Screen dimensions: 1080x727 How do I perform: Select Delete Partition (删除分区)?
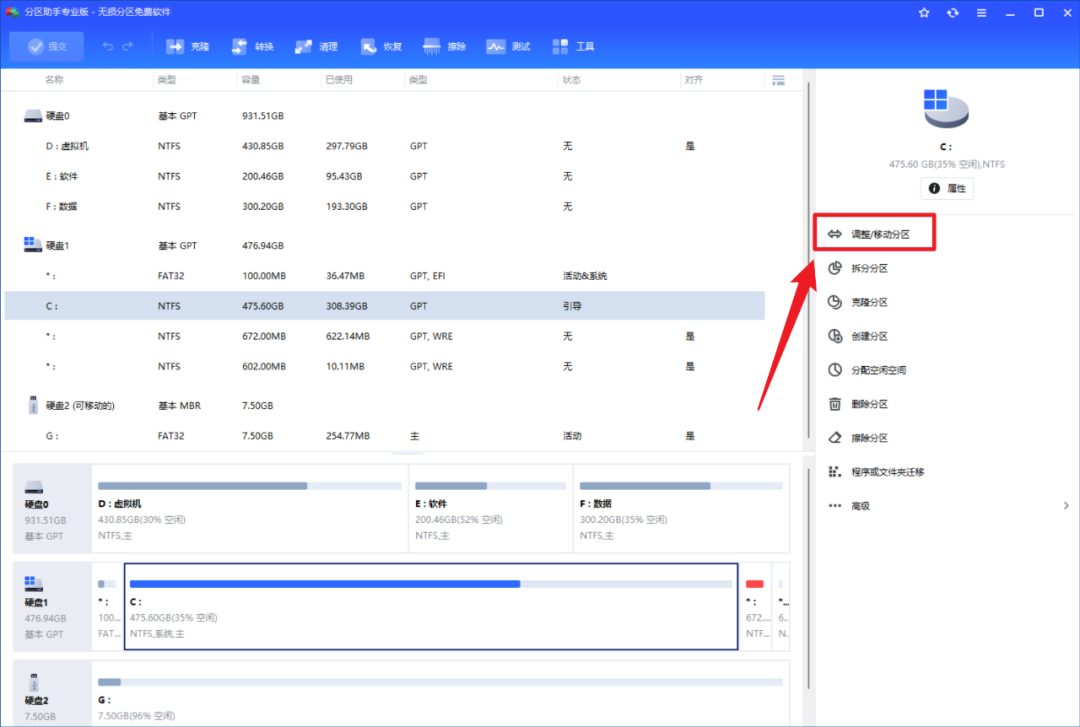pos(858,404)
